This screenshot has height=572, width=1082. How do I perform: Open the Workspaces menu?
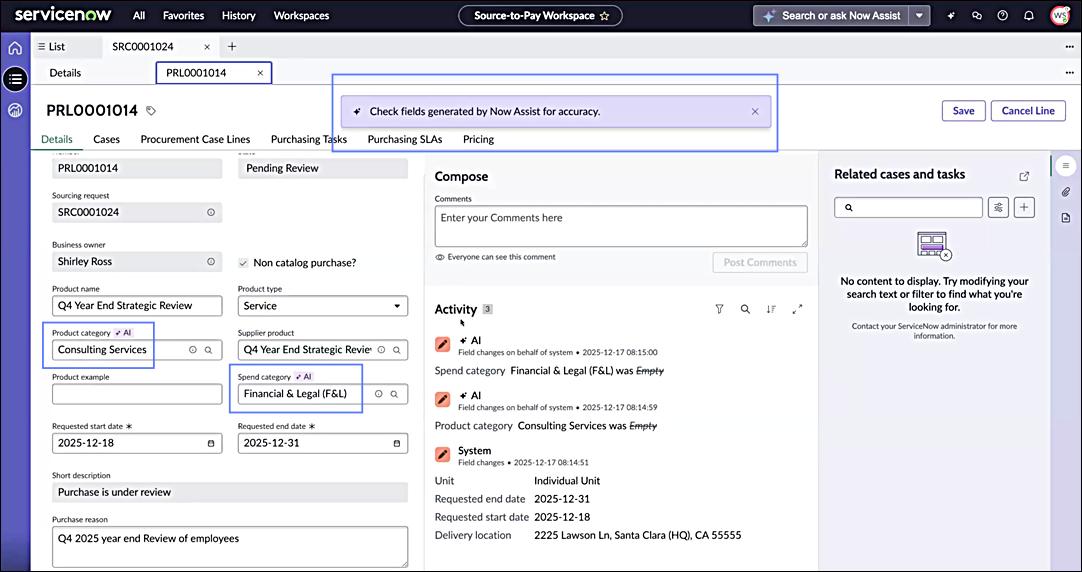pos(302,15)
